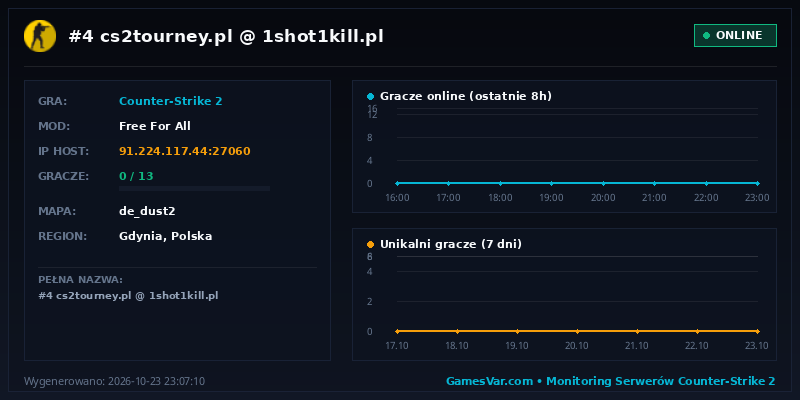Click the REGION: field label
The width and height of the screenshot is (800, 400).
(x=63, y=236)
